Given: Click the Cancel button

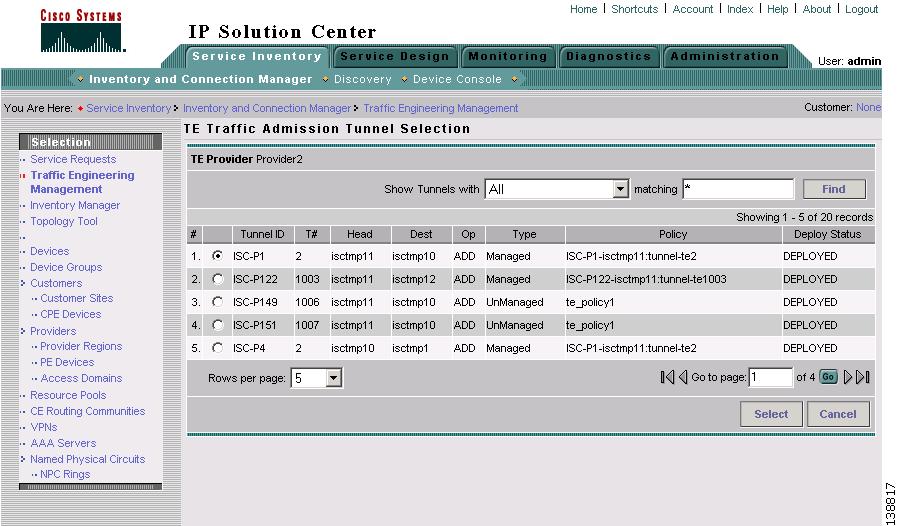Looking at the screenshot, I should [x=838, y=414].
